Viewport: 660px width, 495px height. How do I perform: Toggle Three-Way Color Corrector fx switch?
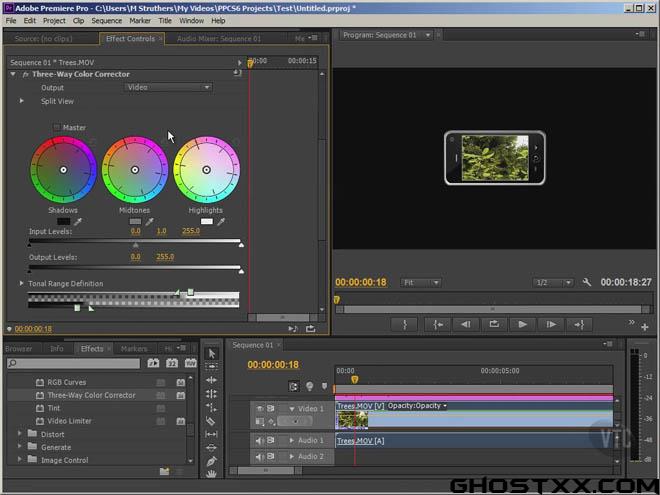(x=26, y=74)
